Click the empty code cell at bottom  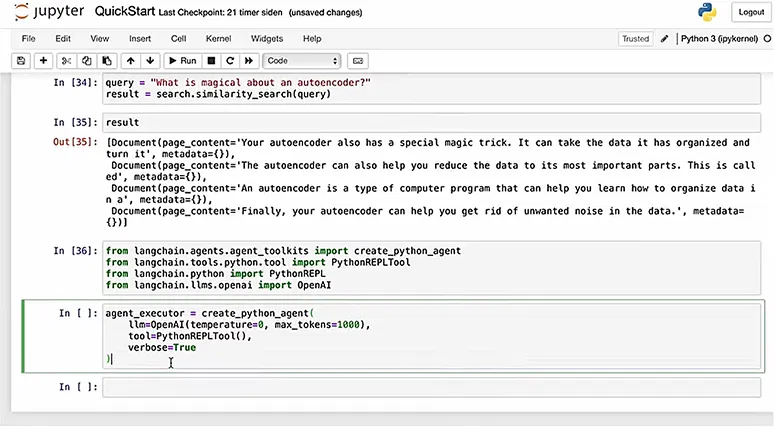(x=430, y=386)
